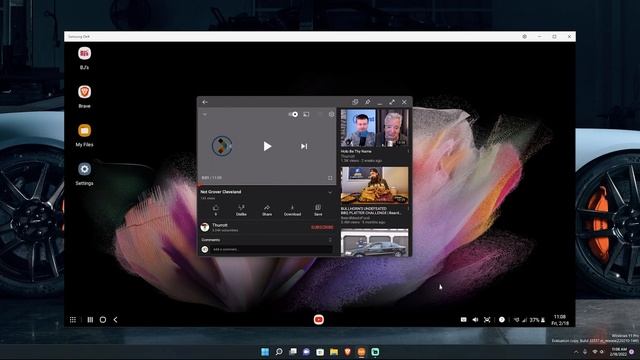Cast the video using cast icon
Viewport: 640px width, 360px height.
tap(306, 114)
